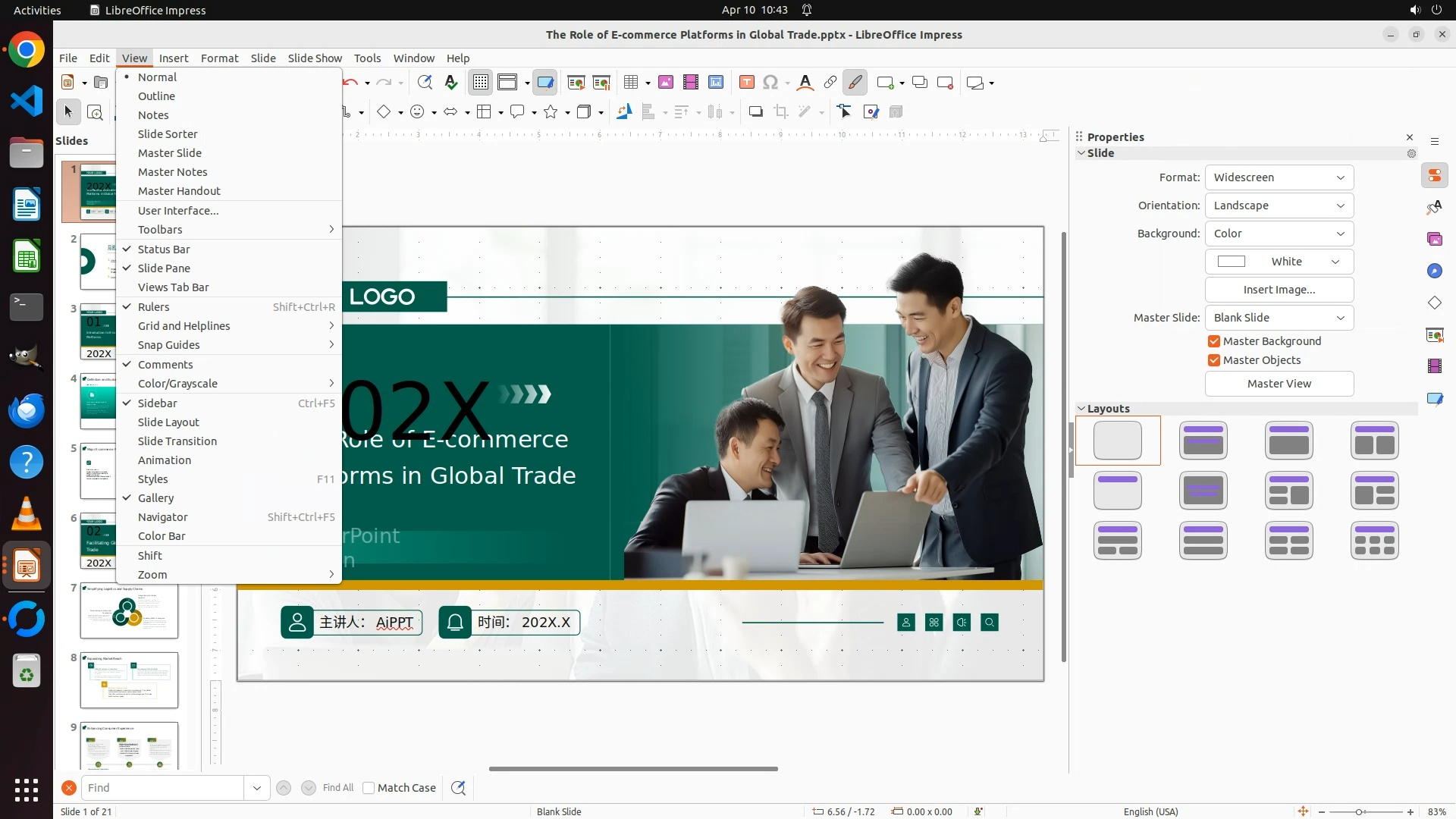
Task: Collapse the Layouts section
Action: point(1081,409)
